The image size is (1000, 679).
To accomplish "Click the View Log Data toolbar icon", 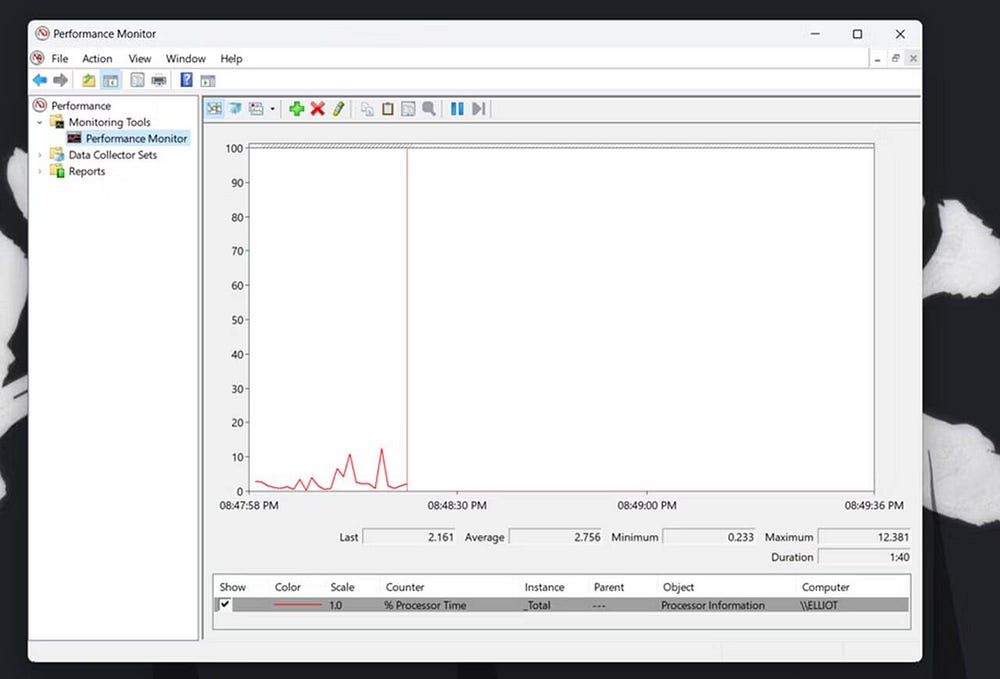I will pos(235,109).
